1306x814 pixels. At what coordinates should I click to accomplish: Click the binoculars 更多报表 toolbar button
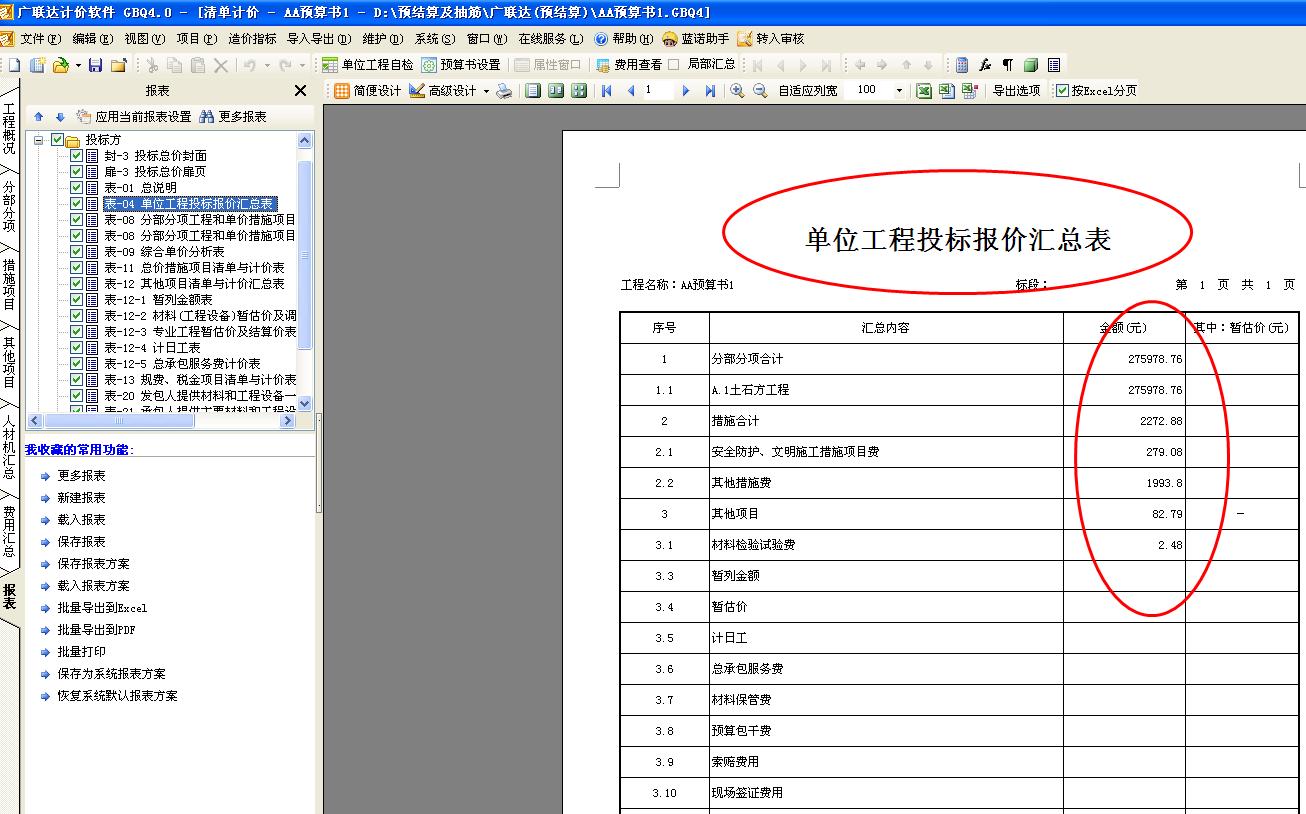(233, 116)
